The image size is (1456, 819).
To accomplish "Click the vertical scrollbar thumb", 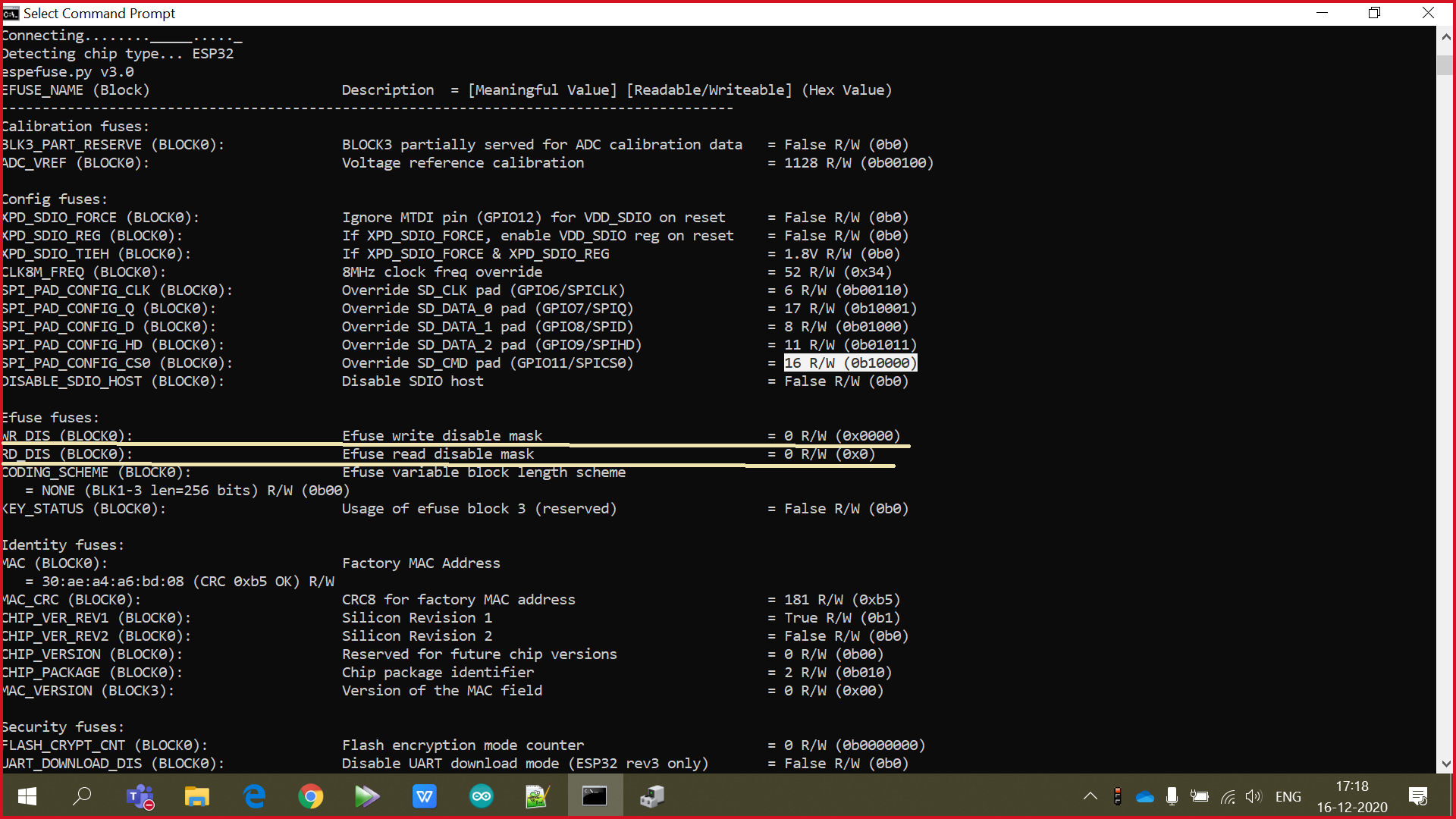I will point(1445,64).
